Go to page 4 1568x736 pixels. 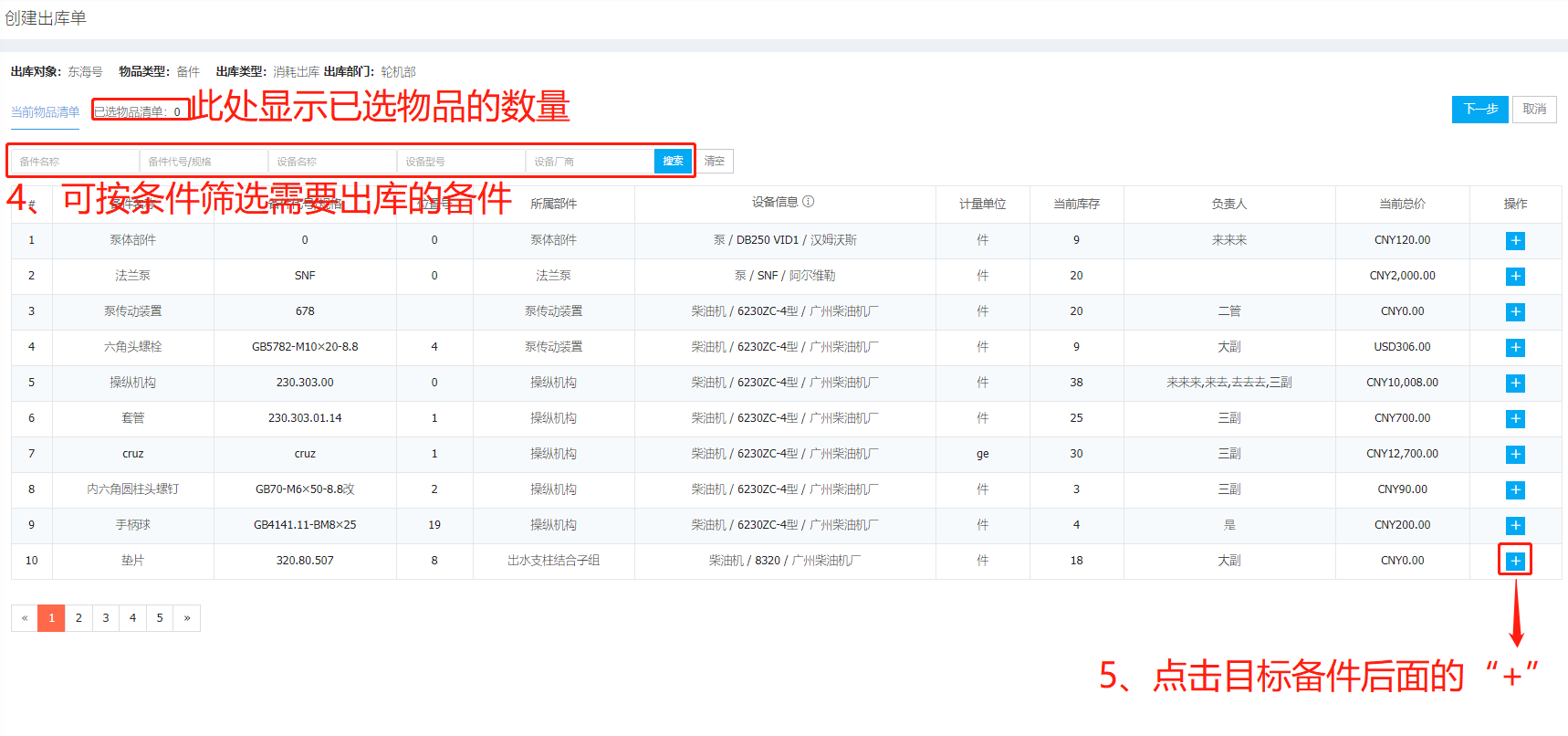[132, 618]
